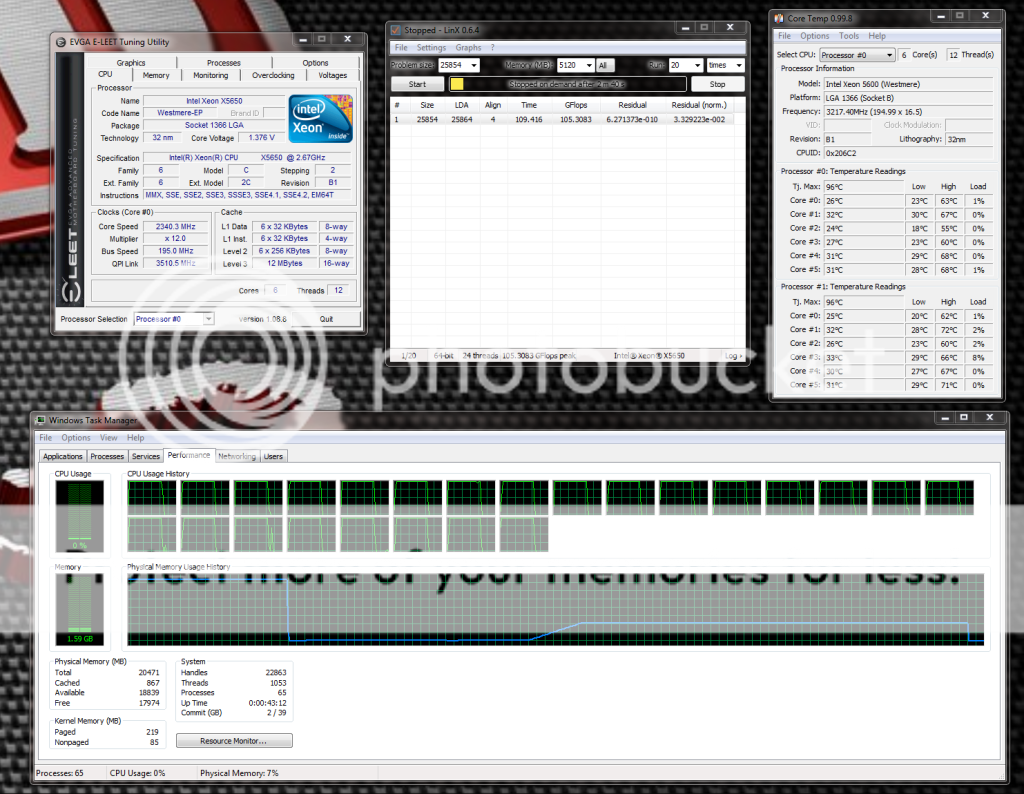
Task: Open the Help menu in Task Manager
Action: 135,437
